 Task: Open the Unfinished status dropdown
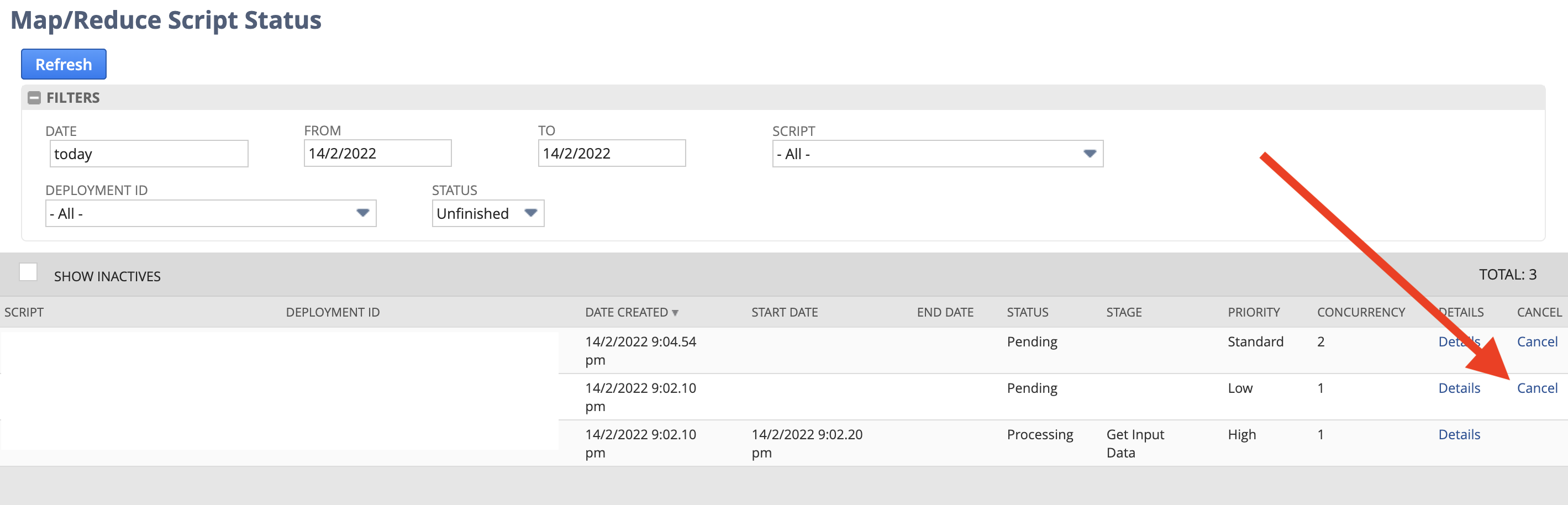[487, 214]
